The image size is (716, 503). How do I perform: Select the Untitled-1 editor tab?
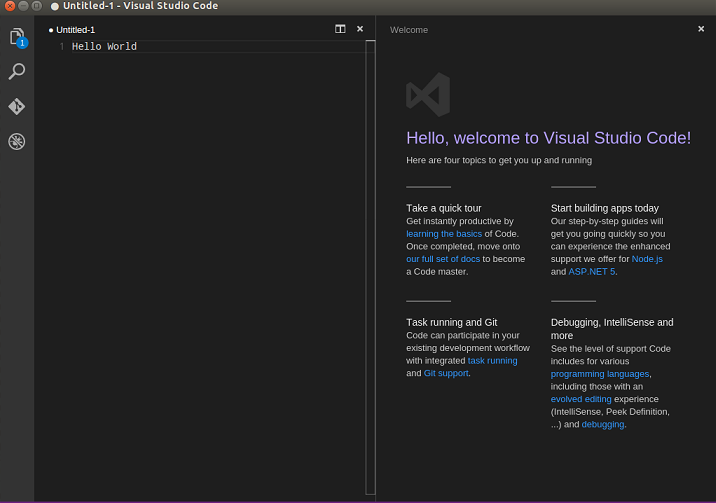(72, 30)
